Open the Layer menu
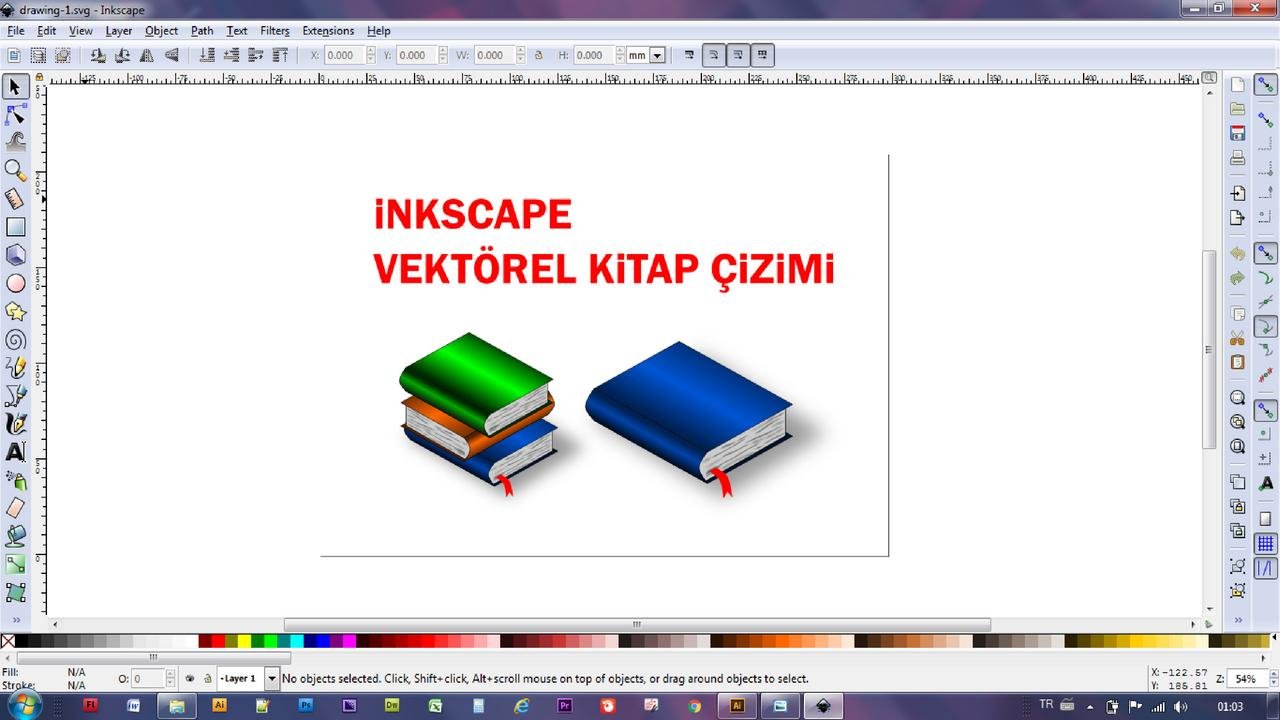The height and width of the screenshot is (720, 1280). [x=119, y=31]
